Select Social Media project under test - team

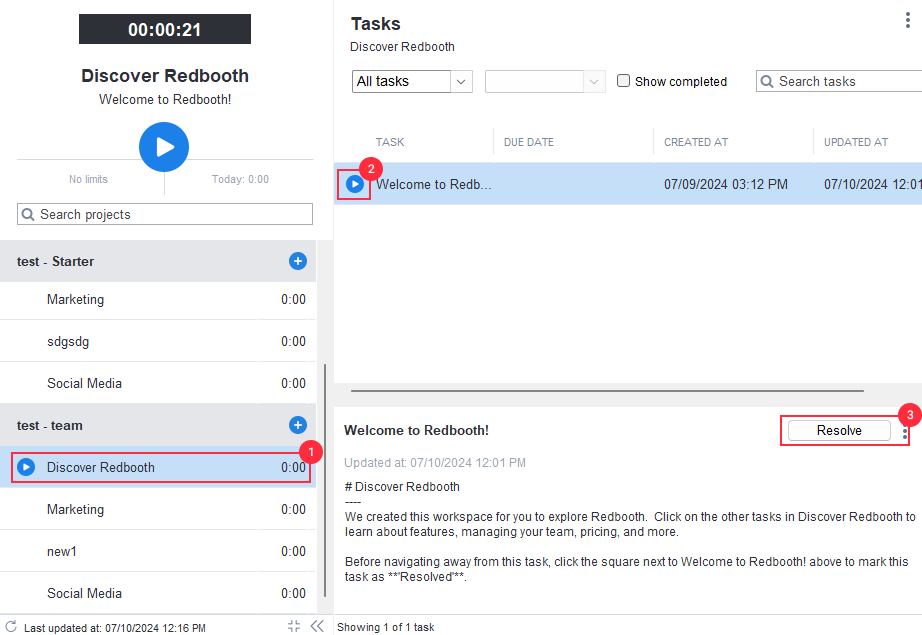coord(158,593)
